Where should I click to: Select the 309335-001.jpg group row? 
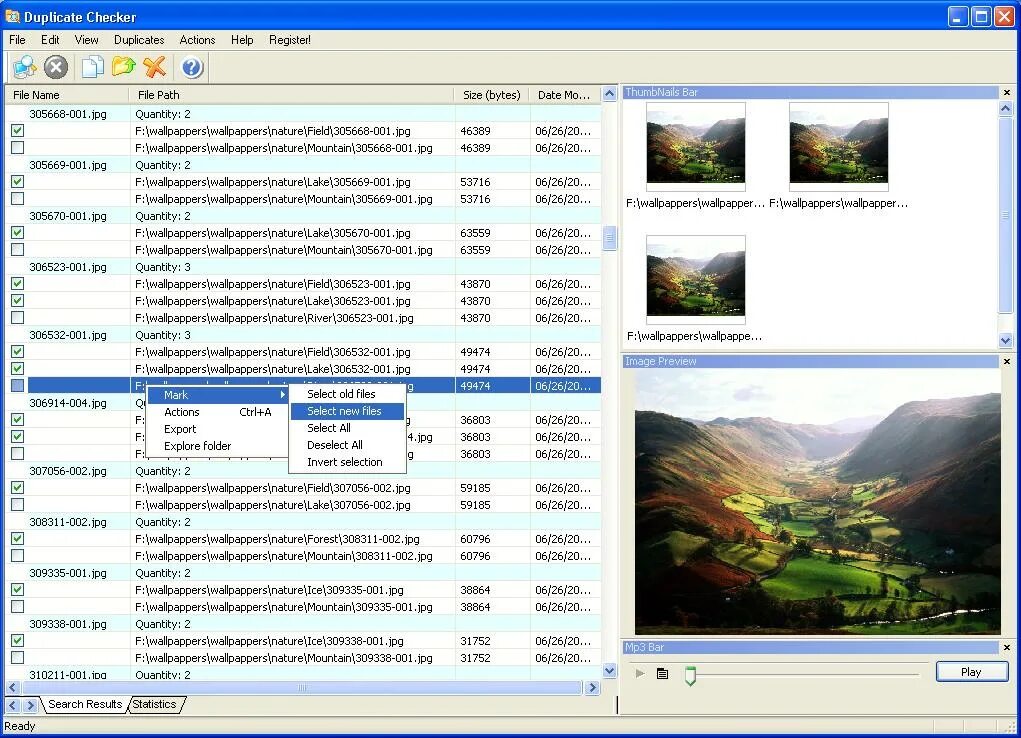coord(303,573)
